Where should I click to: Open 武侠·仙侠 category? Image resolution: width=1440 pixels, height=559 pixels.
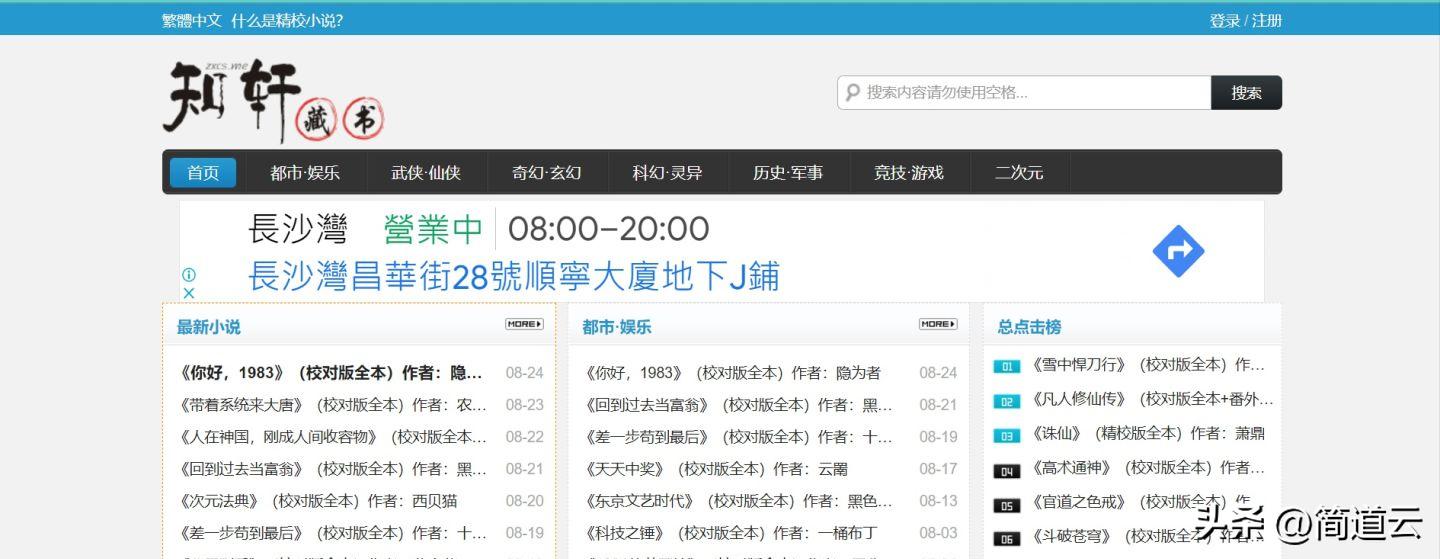click(x=426, y=172)
